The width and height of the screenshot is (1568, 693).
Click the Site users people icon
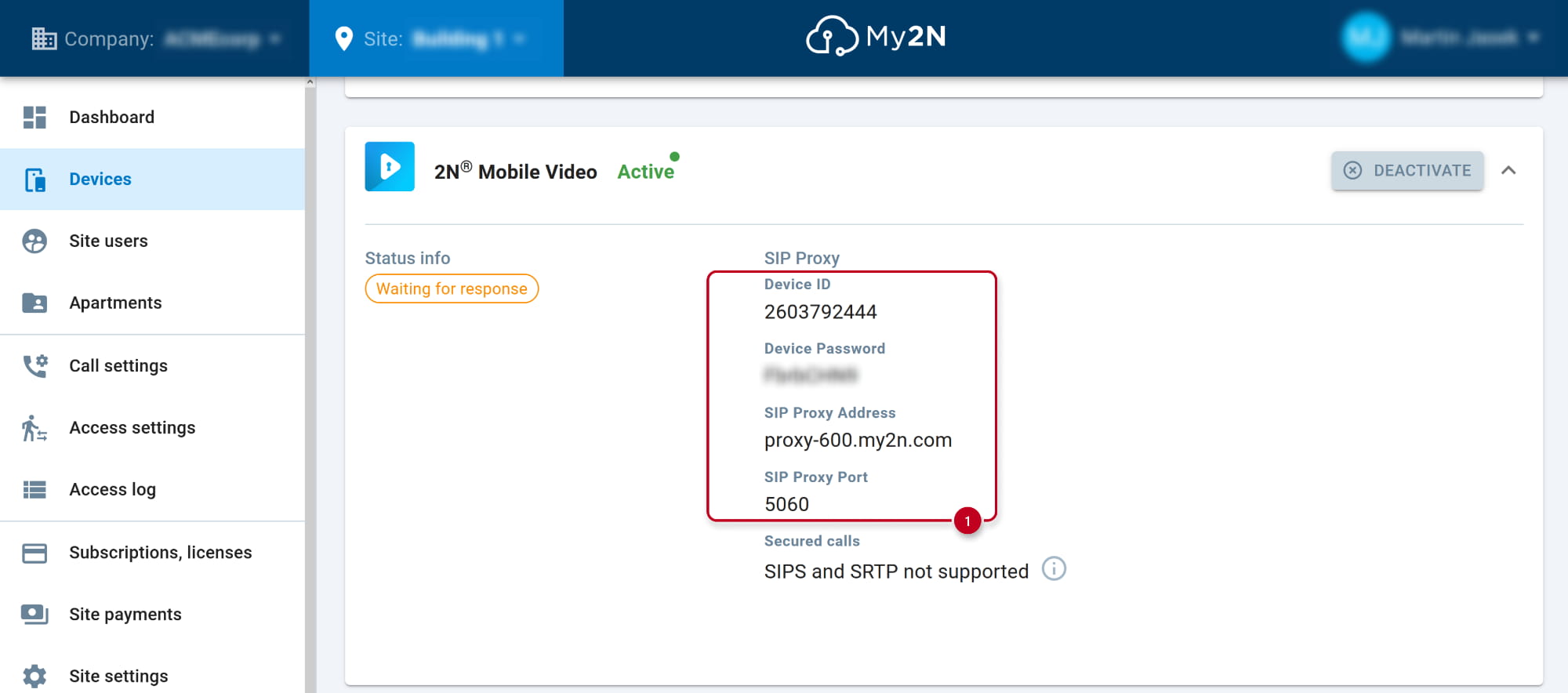[x=34, y=241]
